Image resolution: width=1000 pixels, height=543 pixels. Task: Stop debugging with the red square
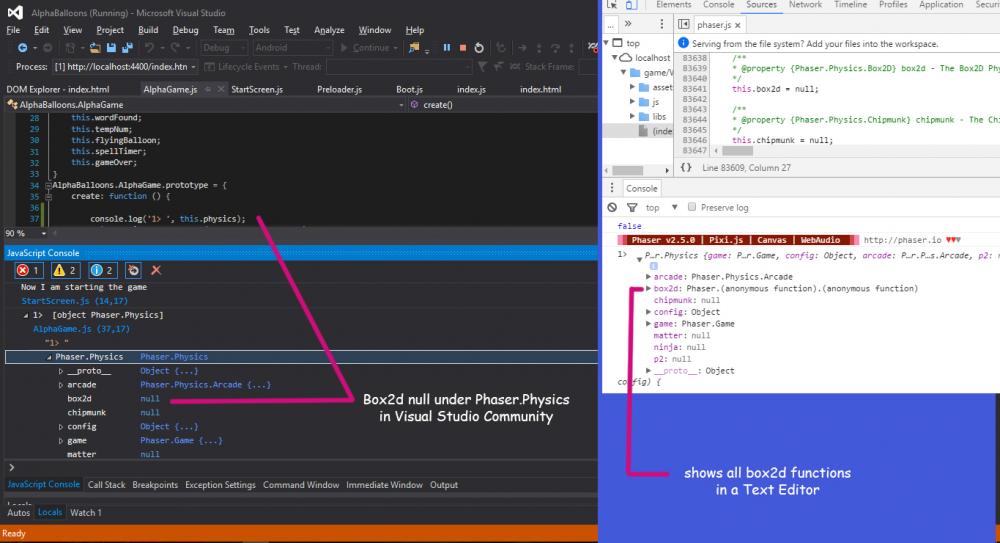(463, 48)
